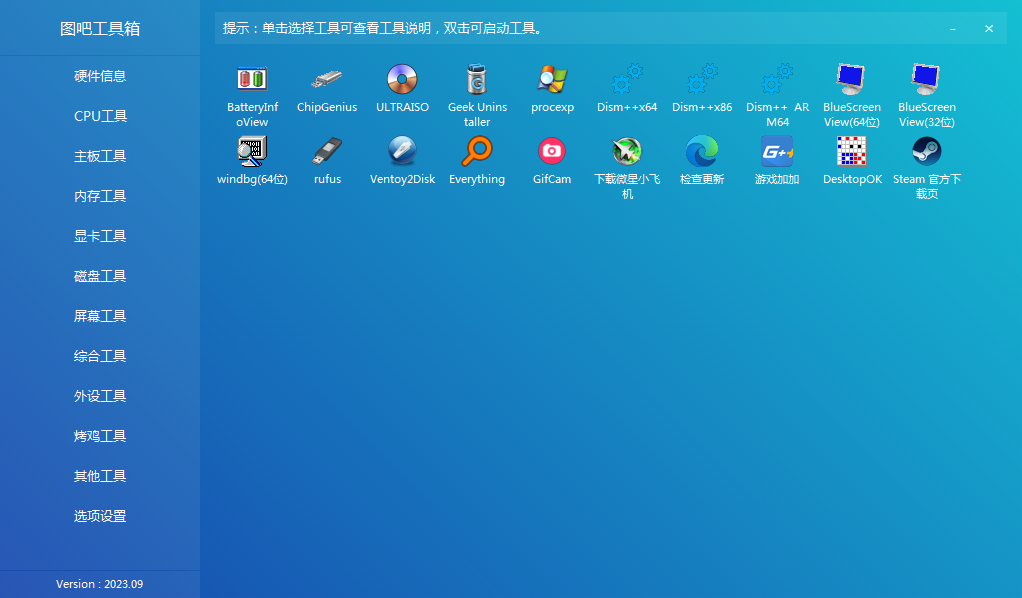Image resolution: width=1022 pixels, height=598 pixels.
Task: Open ChipGenius chip detection tool
Action: coord(327,85)
